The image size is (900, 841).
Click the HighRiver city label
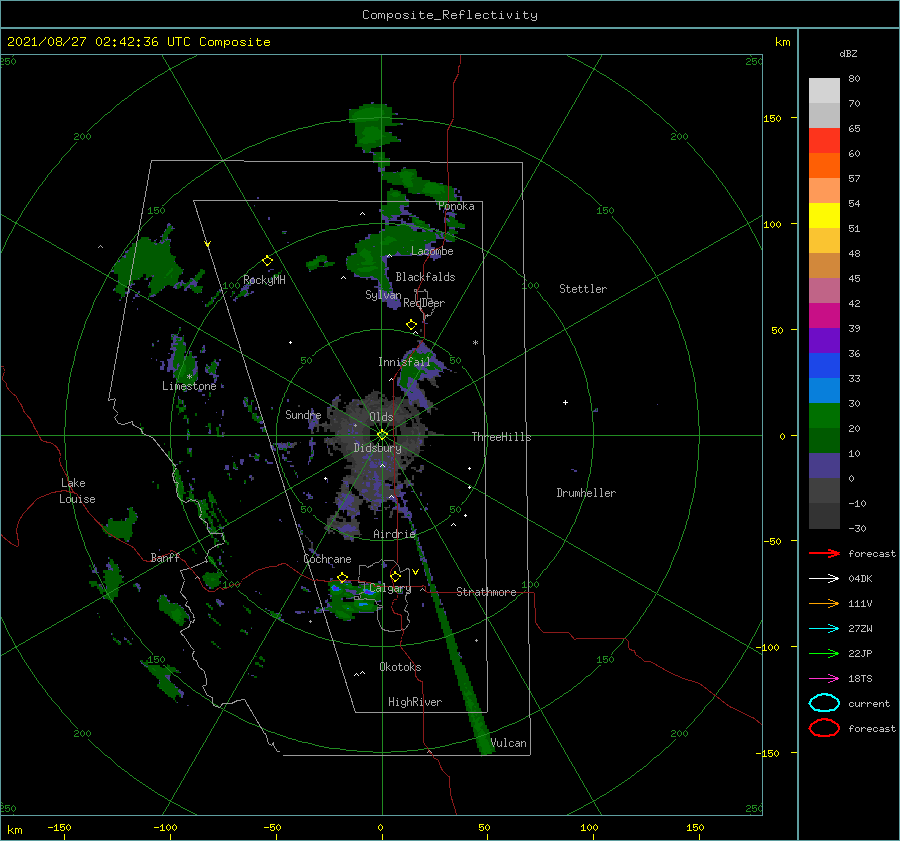click(x=415, y=702)
